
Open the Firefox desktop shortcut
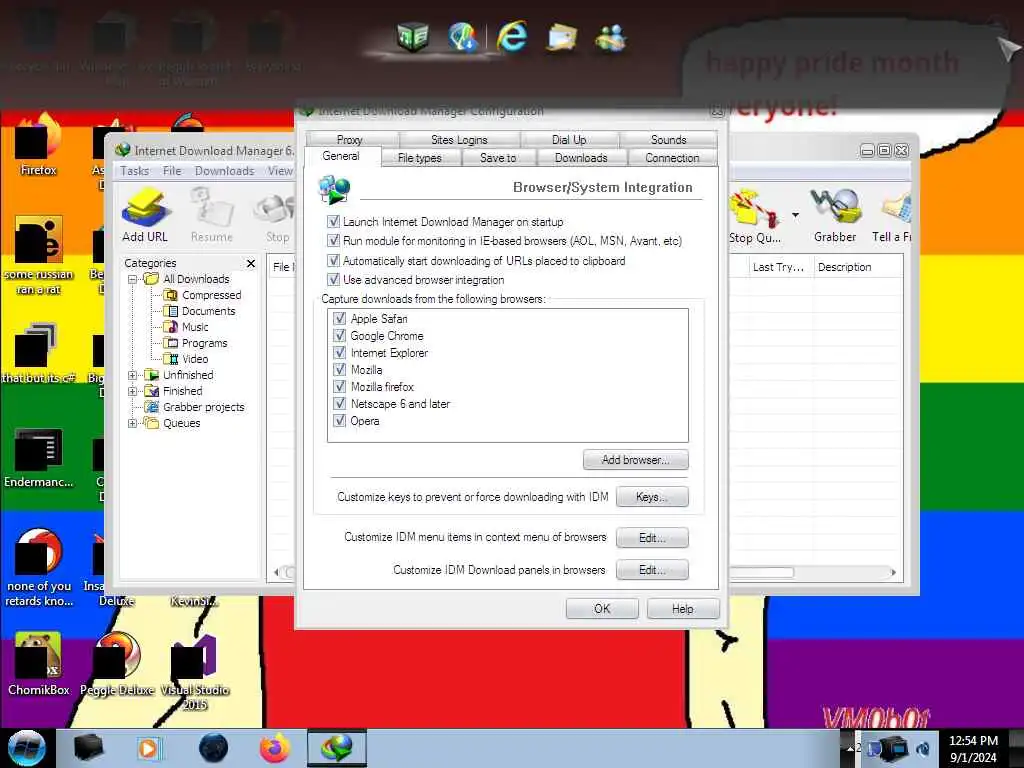tap(39, 145)
